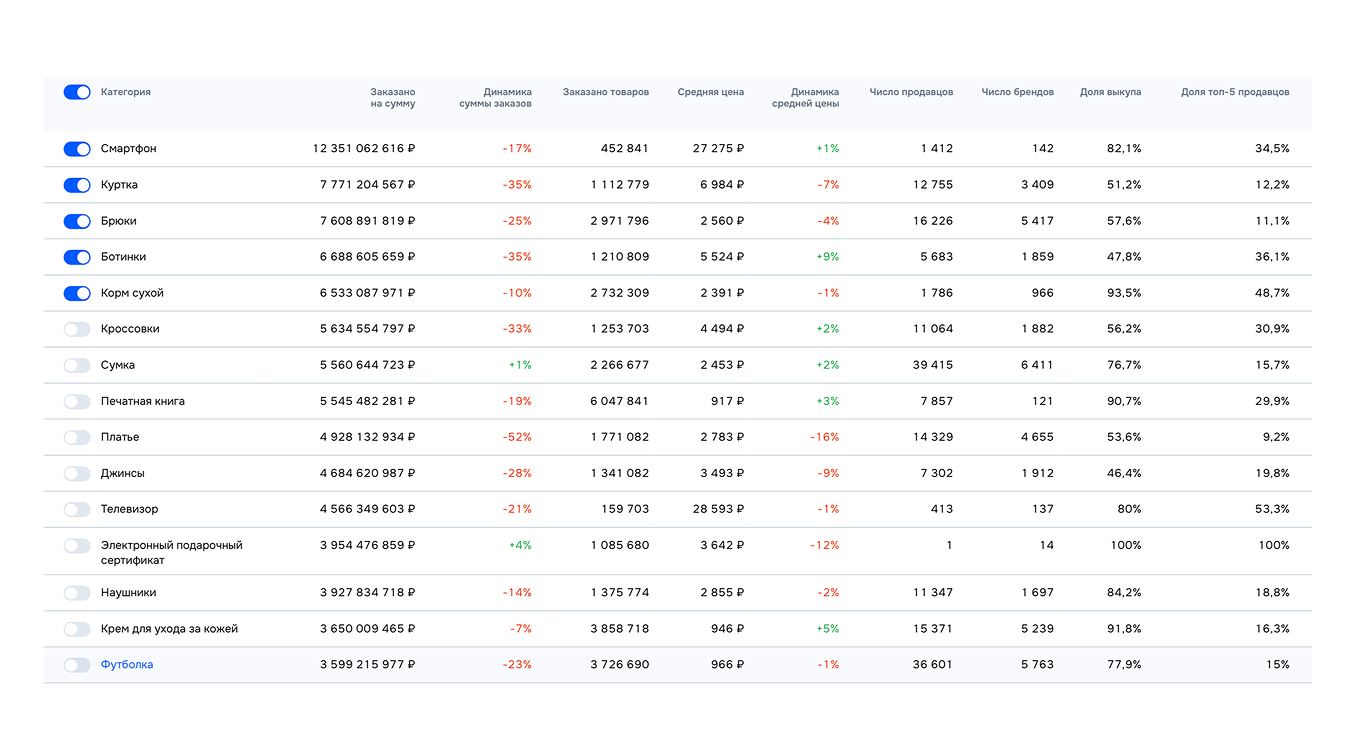This screenshot has width=1360, height=755.
Task: Click the Заказано товаров column header
Action: point(605,92)
